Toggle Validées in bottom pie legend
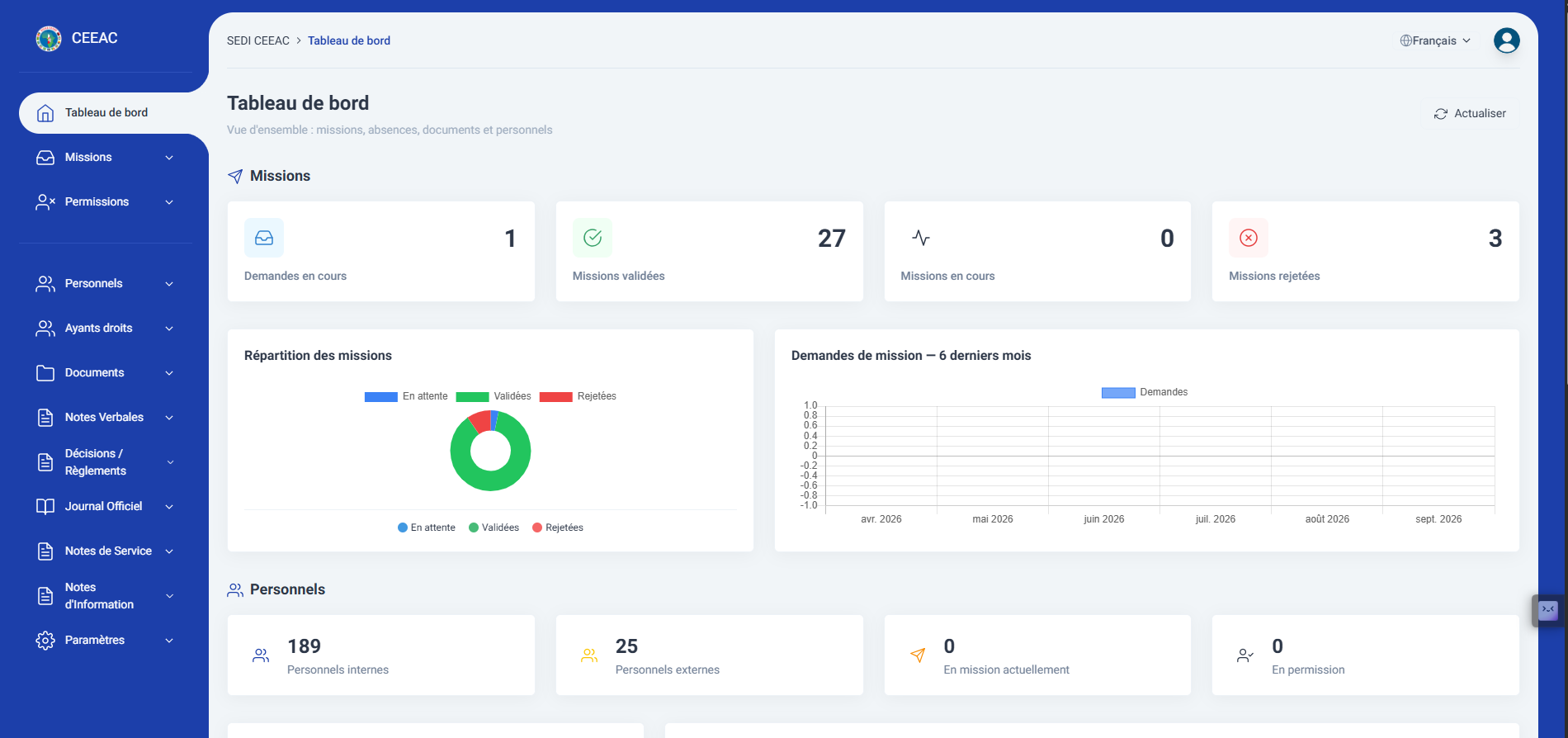Viewport: 1568px width, 738px height. [x=494, y=527]
